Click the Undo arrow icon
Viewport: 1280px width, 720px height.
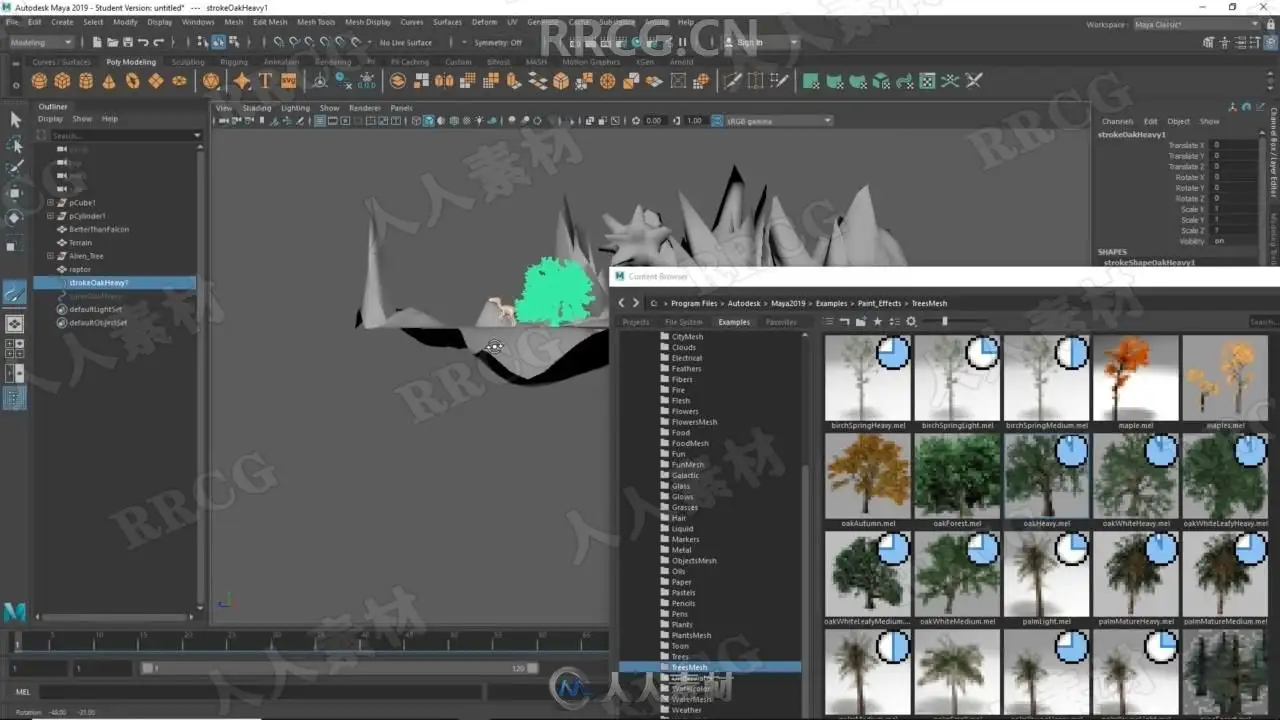pyautogui.click(x=143, y=42)
